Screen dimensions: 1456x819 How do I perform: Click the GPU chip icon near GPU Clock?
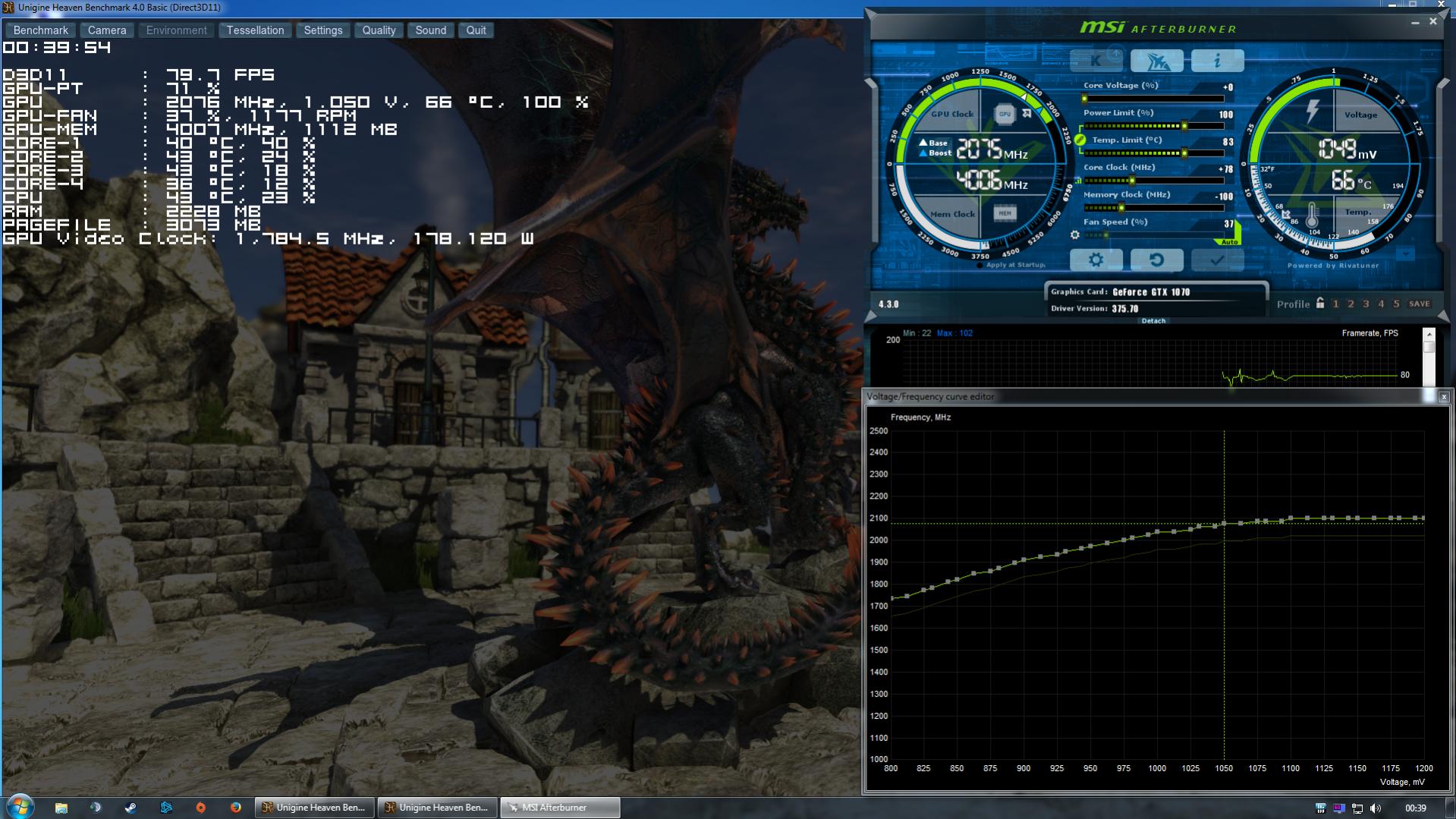tap(1005, 114)
